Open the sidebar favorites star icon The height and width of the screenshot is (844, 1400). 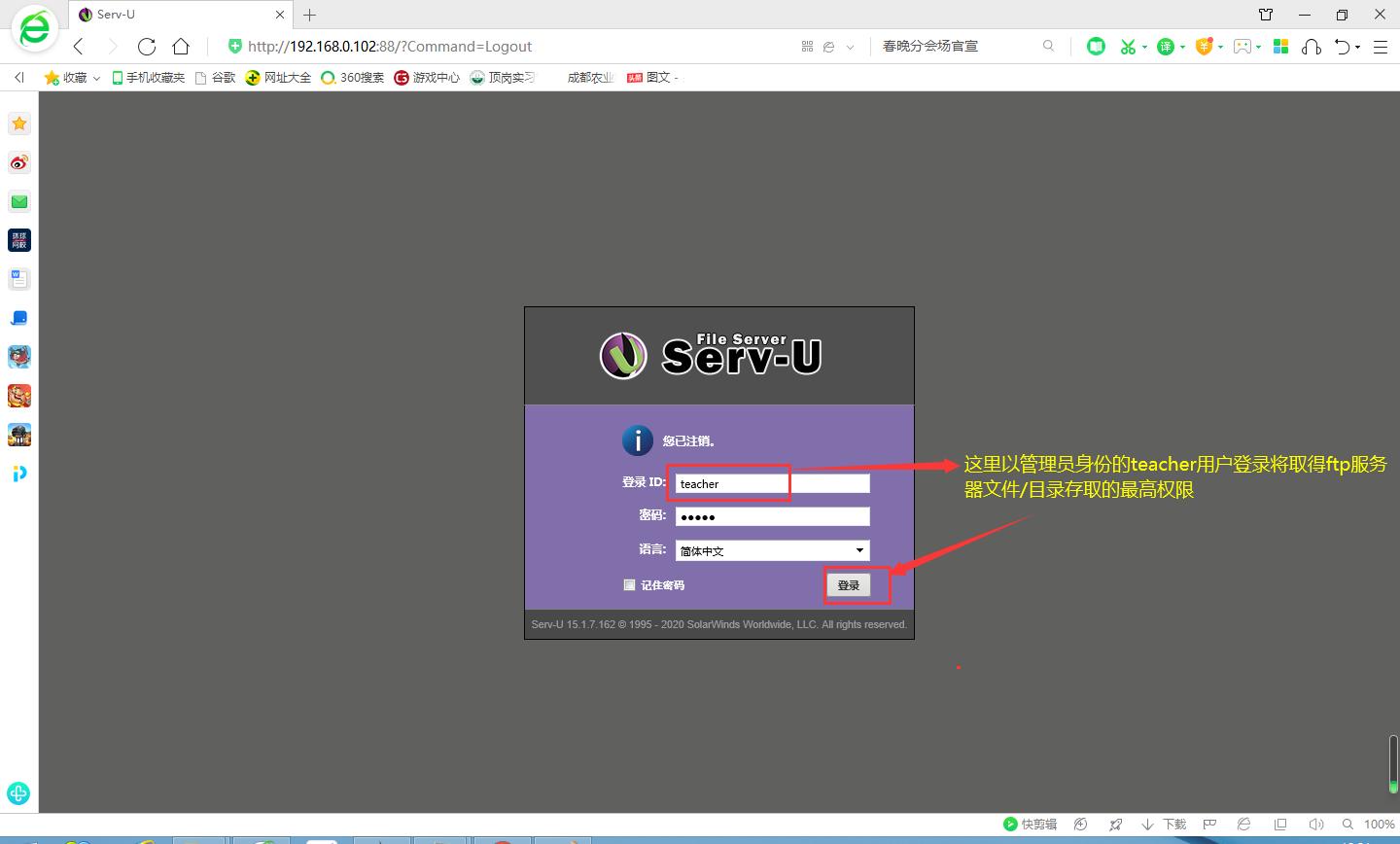[x=19, y=123]
